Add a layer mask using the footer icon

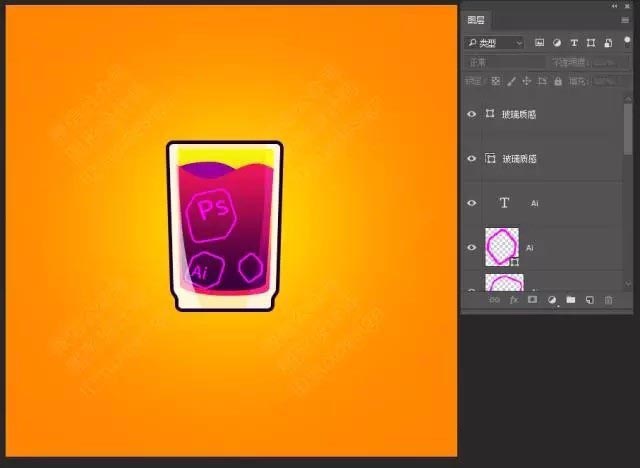[532, 300]
